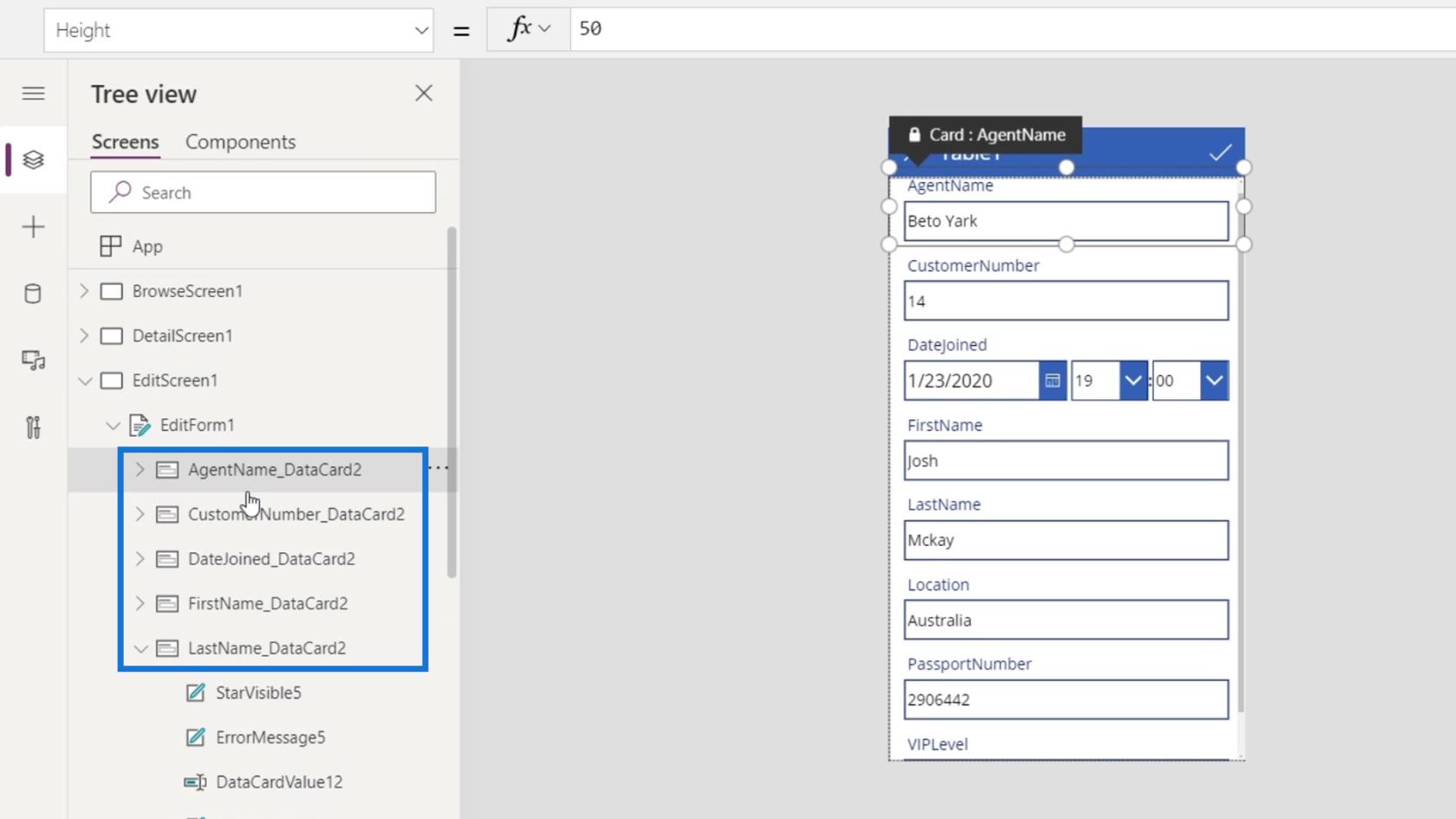Click the CustomerNumber_DataCard2 card icon
Screen dimensions: 1456x819
[x=167, y=515]
